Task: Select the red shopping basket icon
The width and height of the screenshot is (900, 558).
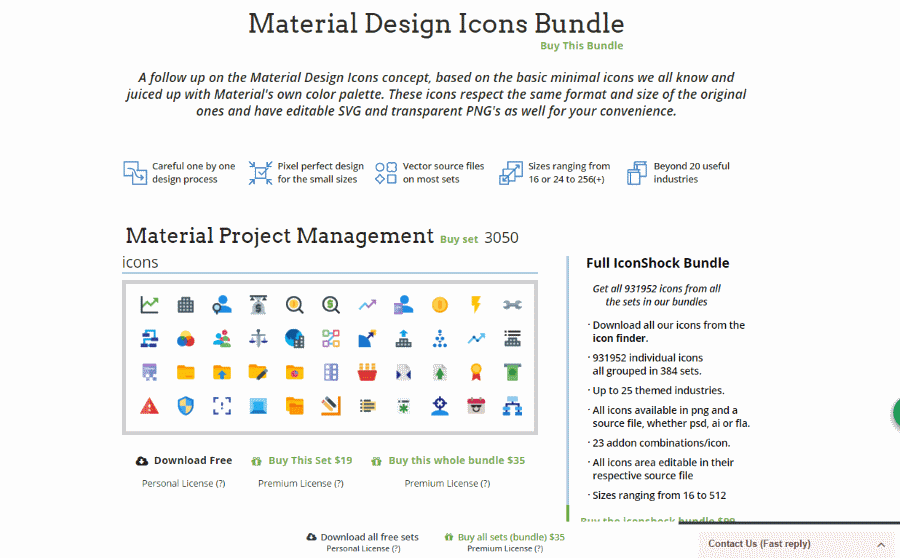Action: click(x=367, y=372)
